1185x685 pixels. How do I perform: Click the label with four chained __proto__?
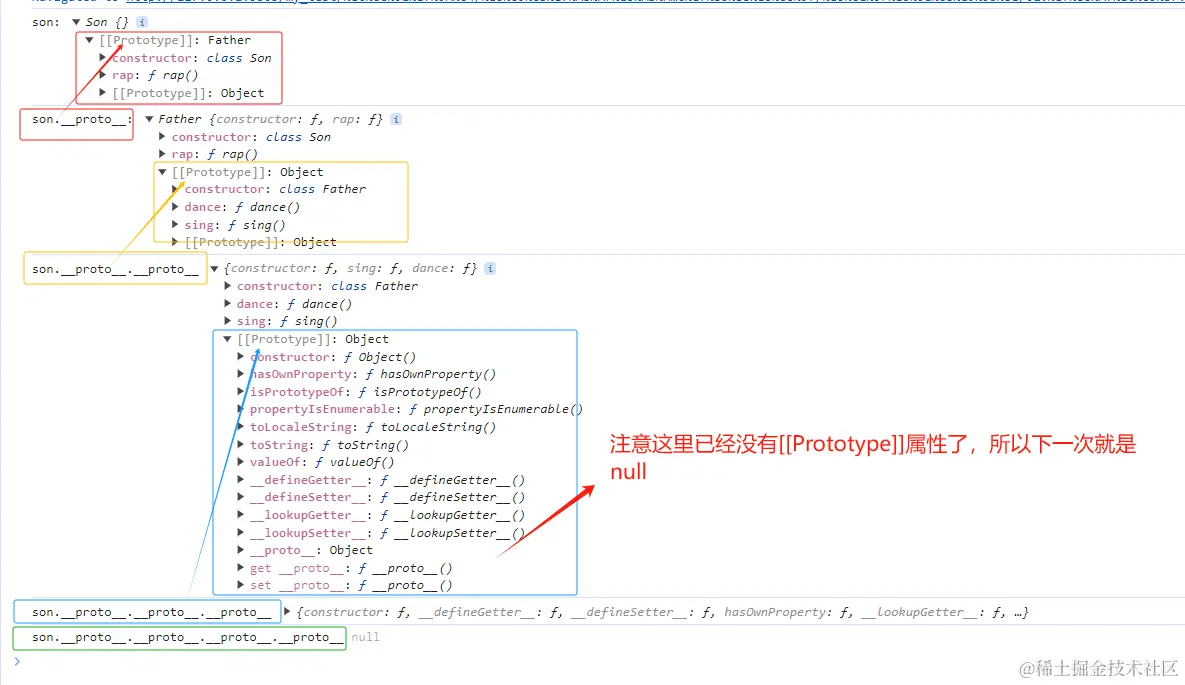[187, 637]
